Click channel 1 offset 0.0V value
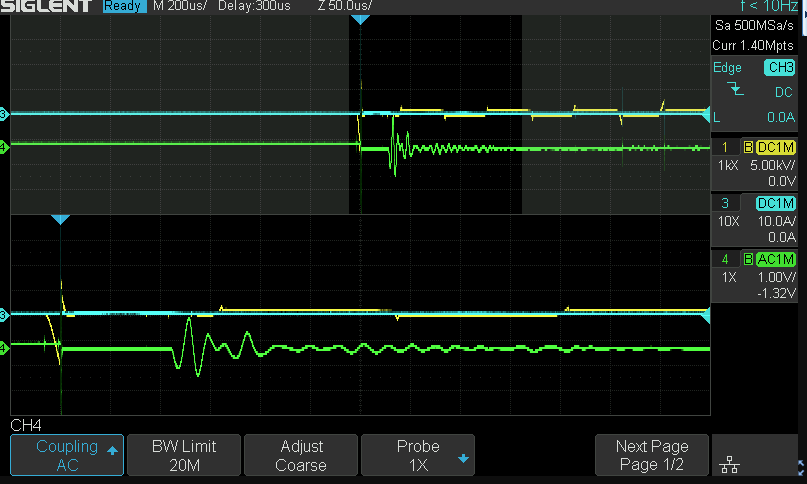The height and width of the screenshot is (484, 807). (x=782, y=181)
